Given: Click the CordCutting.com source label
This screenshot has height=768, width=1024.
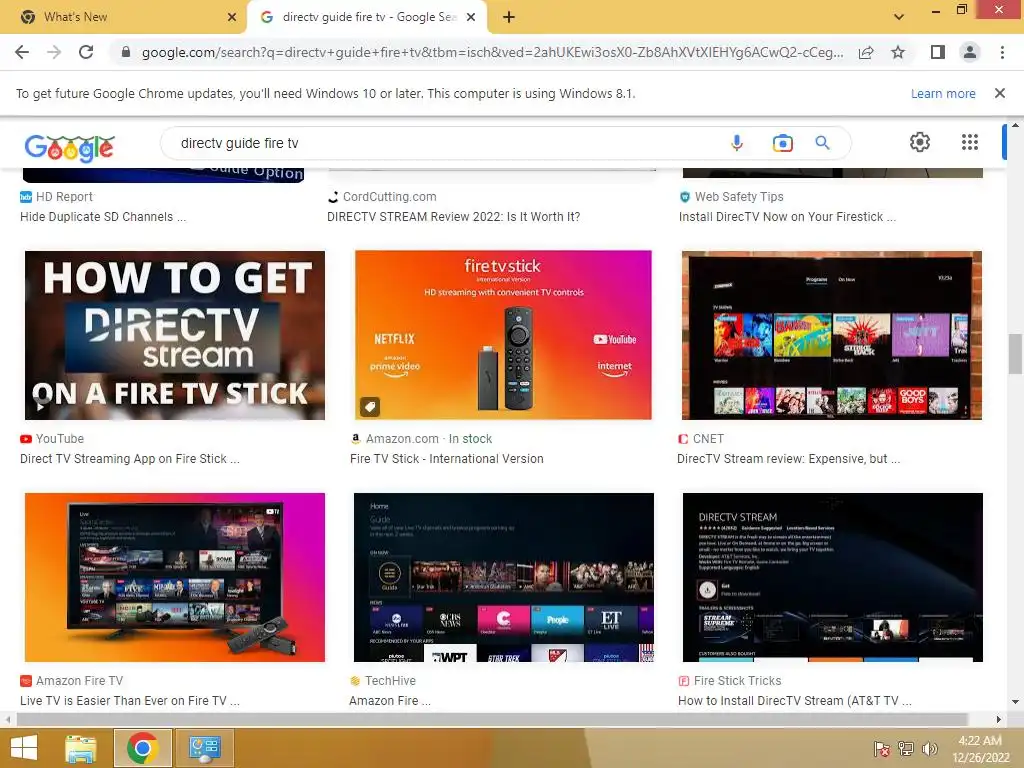Looking at the screenshot, I should (x=389, y=197).
